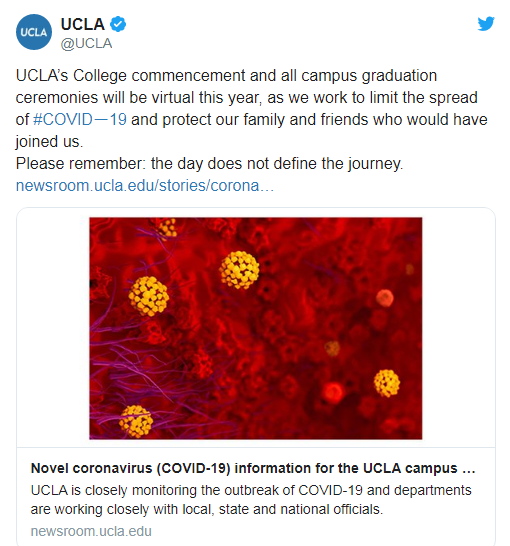Screen dimensions: 510x546
Task: Click the 'joined us.' line of the tweet
Action: (x=49, y=142)
